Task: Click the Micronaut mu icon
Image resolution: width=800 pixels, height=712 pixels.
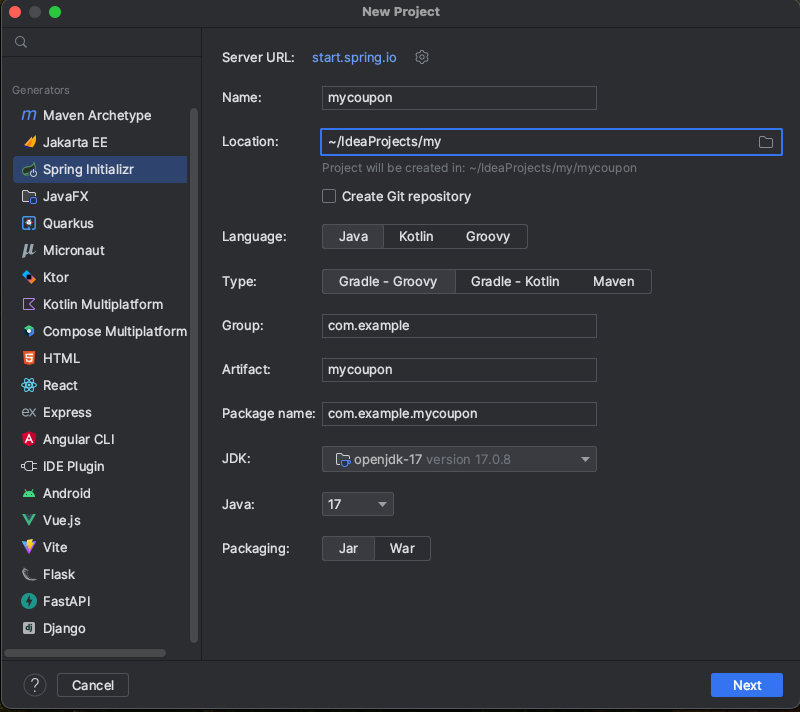Action: point(29,250)
